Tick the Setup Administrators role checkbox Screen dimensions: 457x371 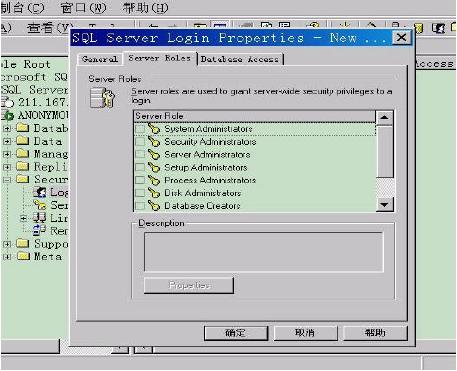coord(140,167)
